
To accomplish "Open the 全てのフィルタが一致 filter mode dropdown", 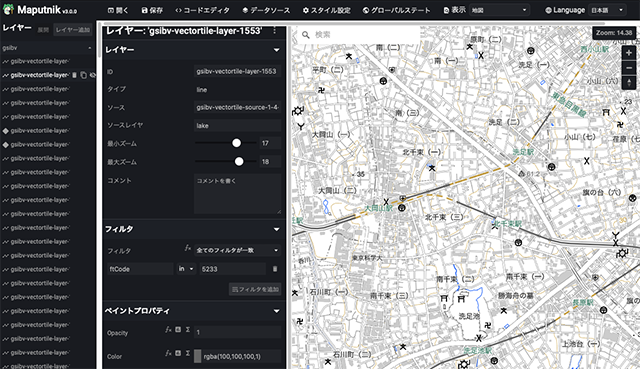I will tap(237, 250).
